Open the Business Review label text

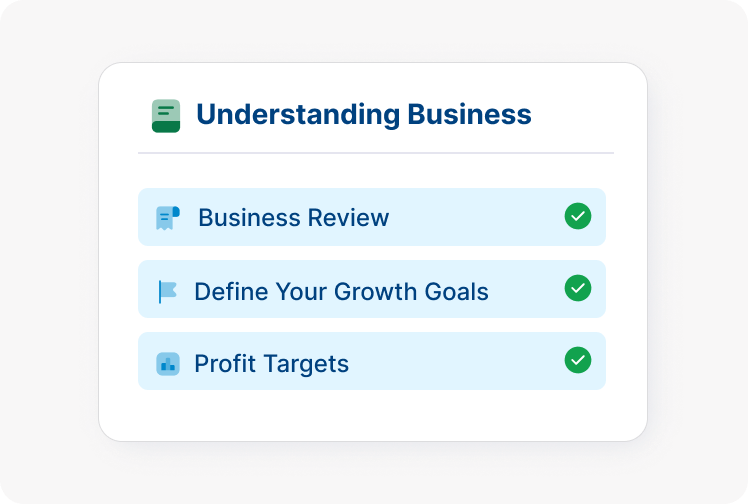coord(293,218)
